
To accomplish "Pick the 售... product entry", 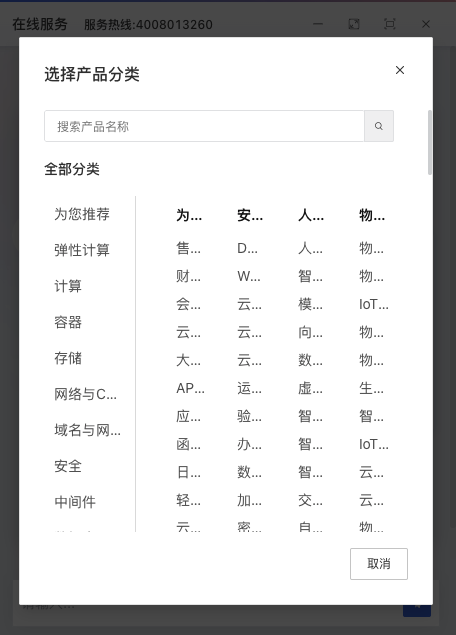I will point(188,248).
